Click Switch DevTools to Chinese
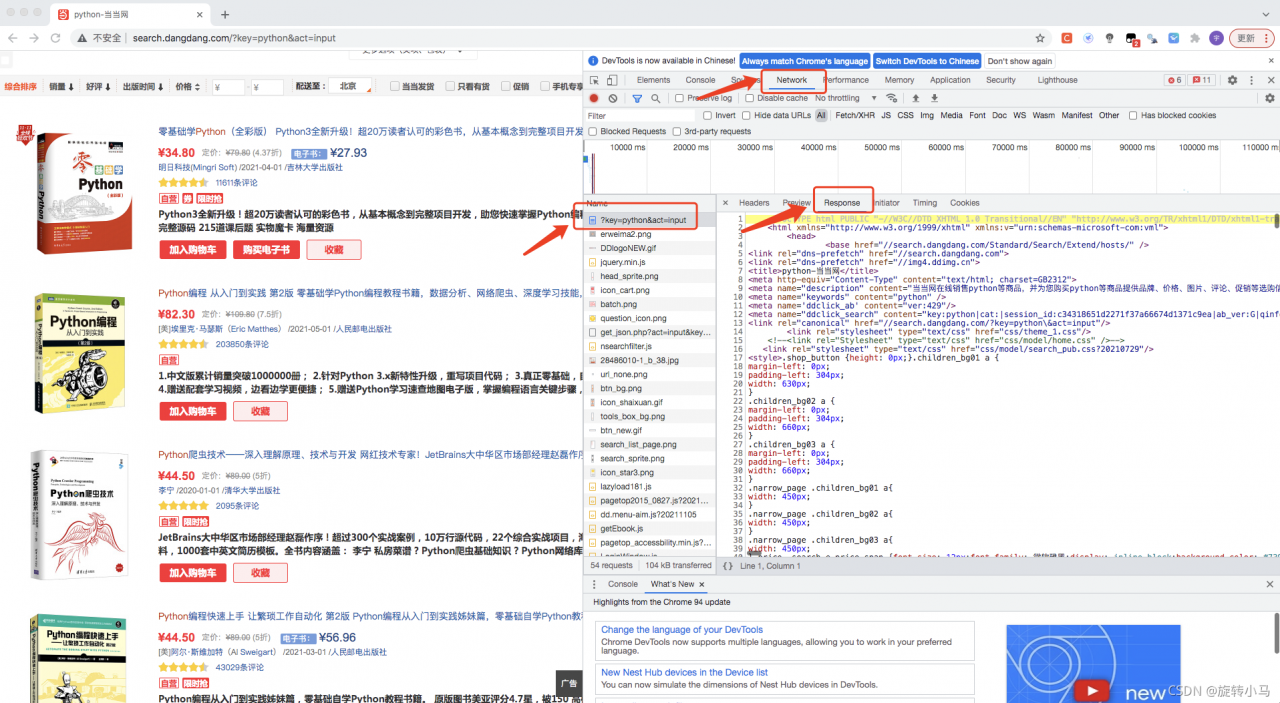The image size is (1280, 703). [928, 61]
